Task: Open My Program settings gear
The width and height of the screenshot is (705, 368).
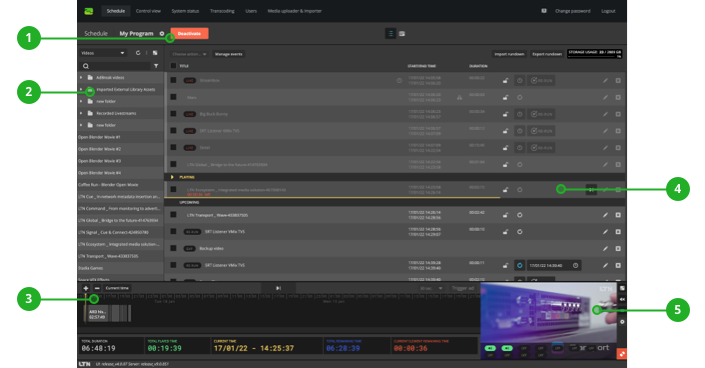Action: click(x=162, y=34)
